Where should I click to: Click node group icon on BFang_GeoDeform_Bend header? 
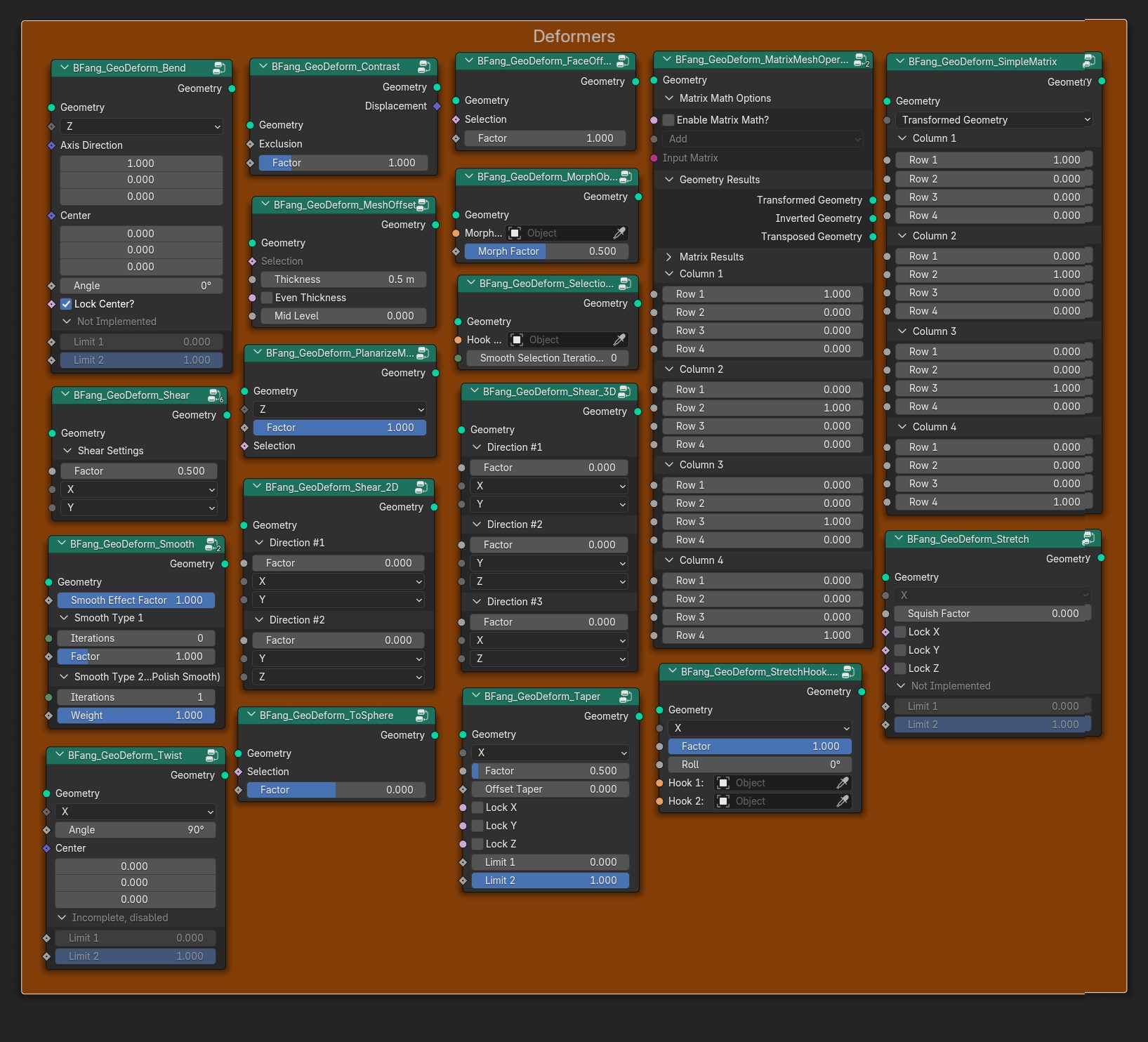pos(218,68)
